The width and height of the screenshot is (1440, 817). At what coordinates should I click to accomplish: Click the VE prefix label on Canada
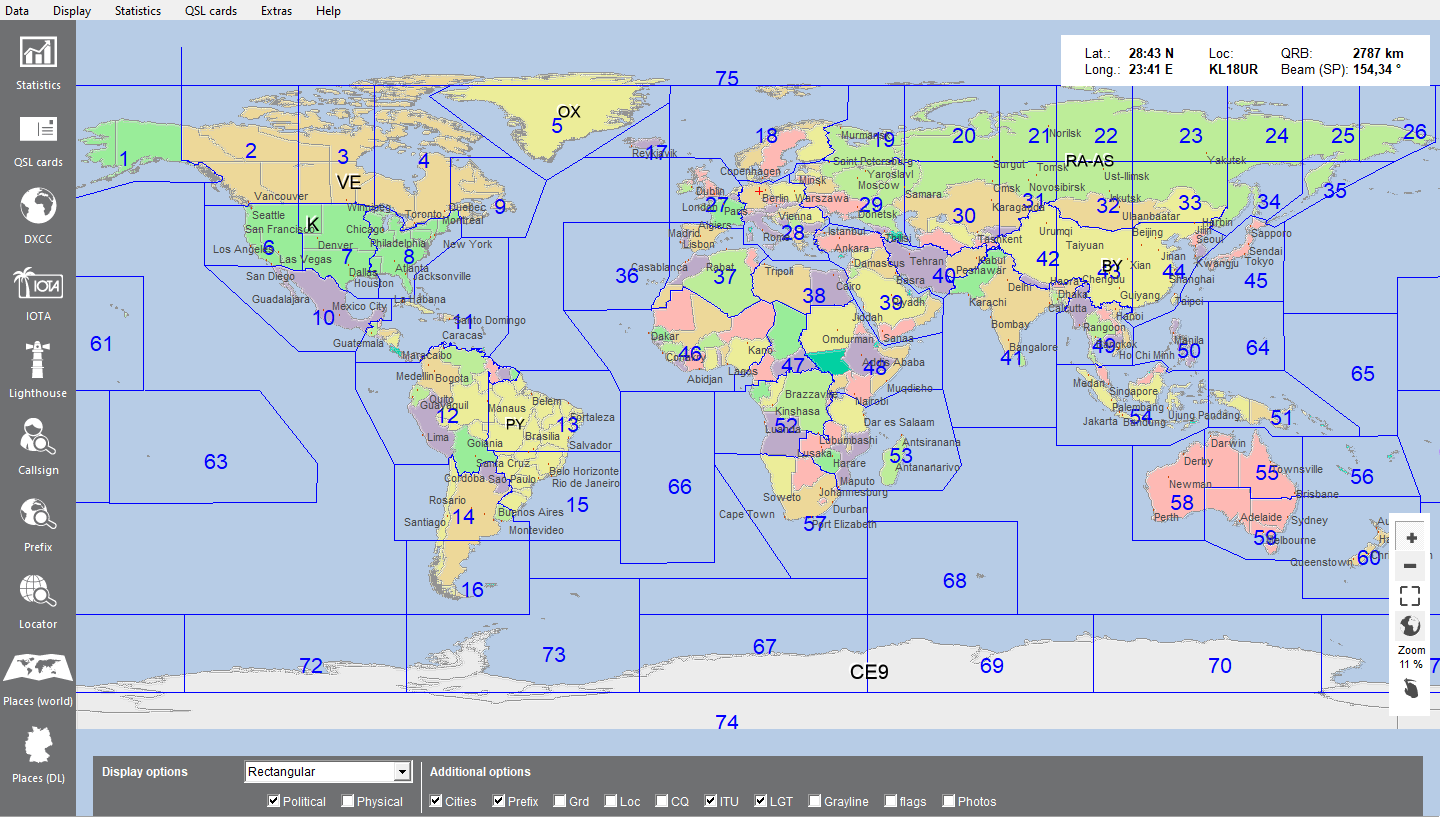pyautogui.click(x=348, y=182)
